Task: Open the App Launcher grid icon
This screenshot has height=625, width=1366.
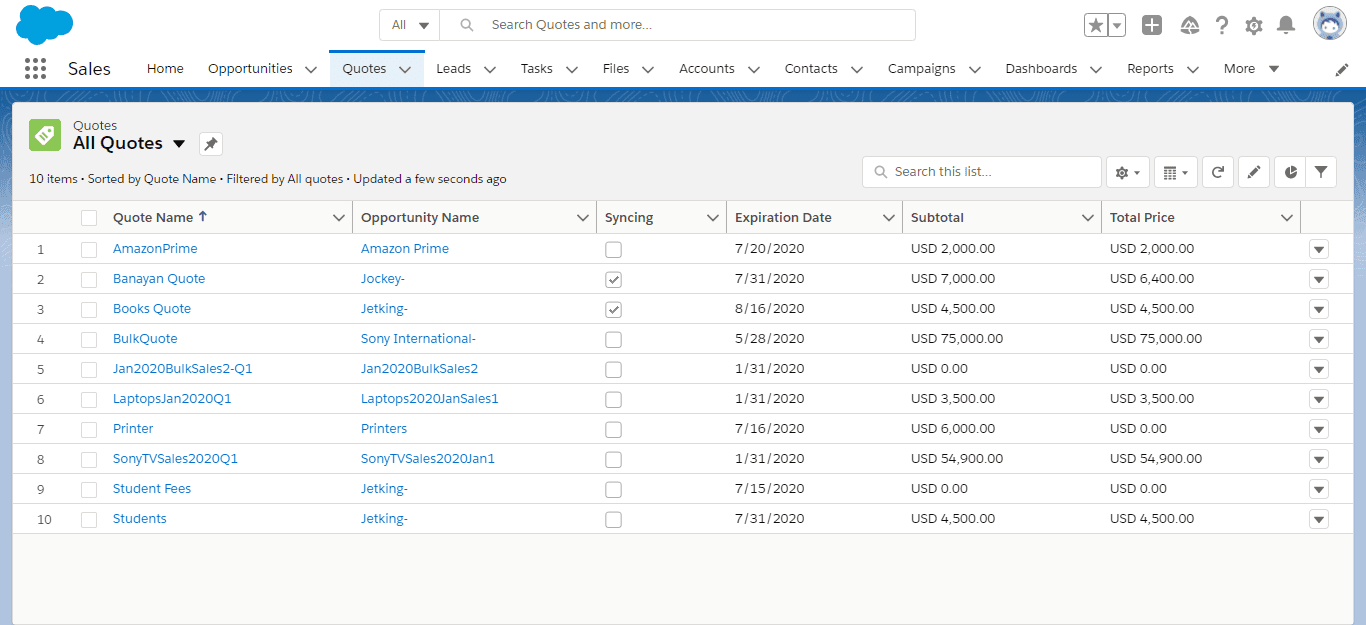Action: pos(35,69)
